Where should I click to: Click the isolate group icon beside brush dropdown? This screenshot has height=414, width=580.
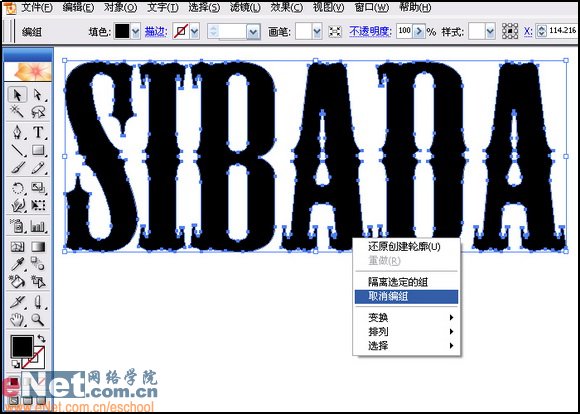click(x=335, y=32)
